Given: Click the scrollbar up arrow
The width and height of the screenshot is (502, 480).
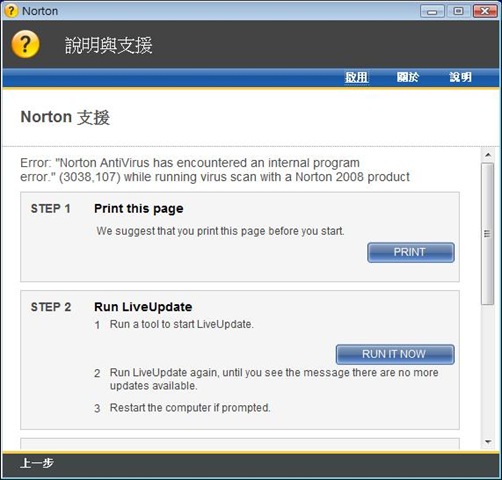Looking at the screenshot, I should coord(488,155).
